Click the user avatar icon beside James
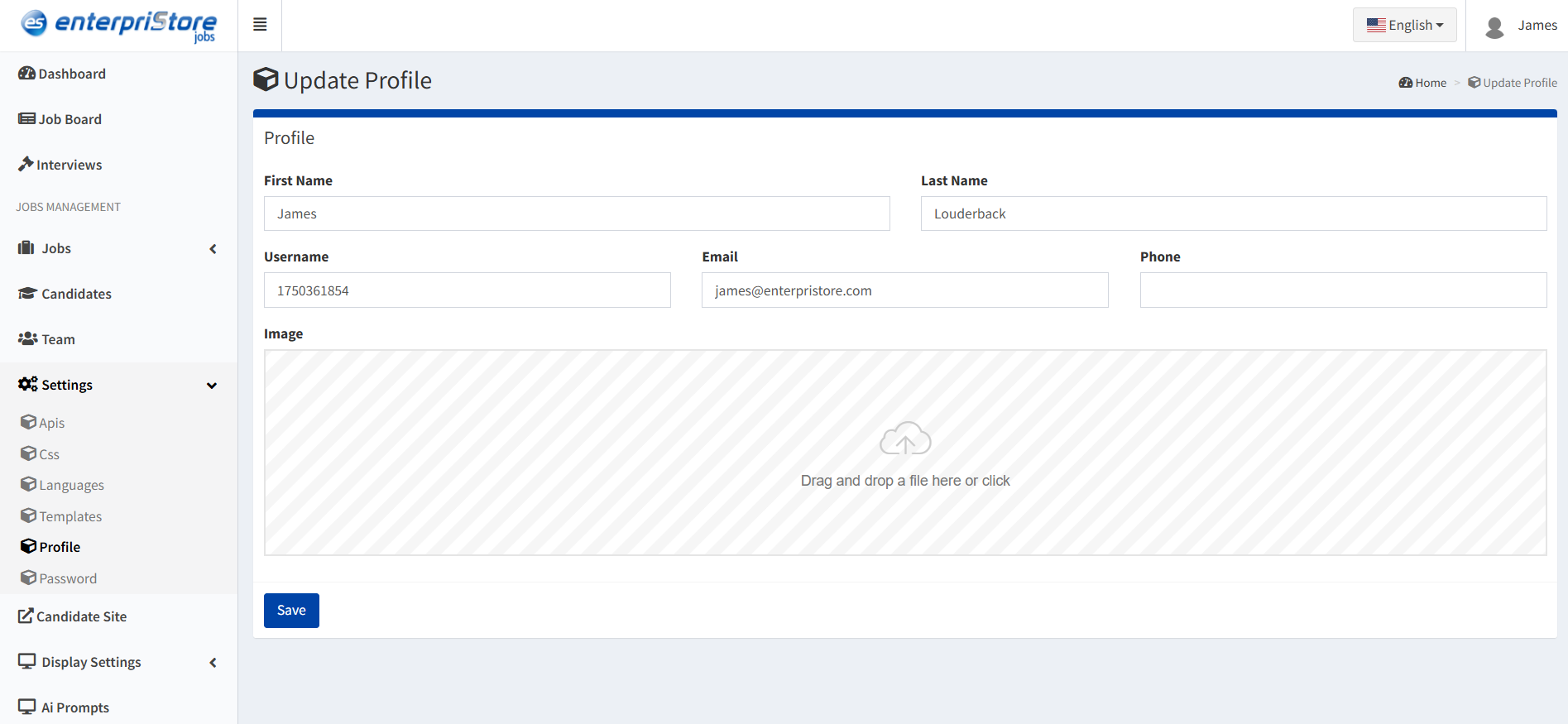This screenshot has height=724, width=1568. click(x=1494, y=26)
